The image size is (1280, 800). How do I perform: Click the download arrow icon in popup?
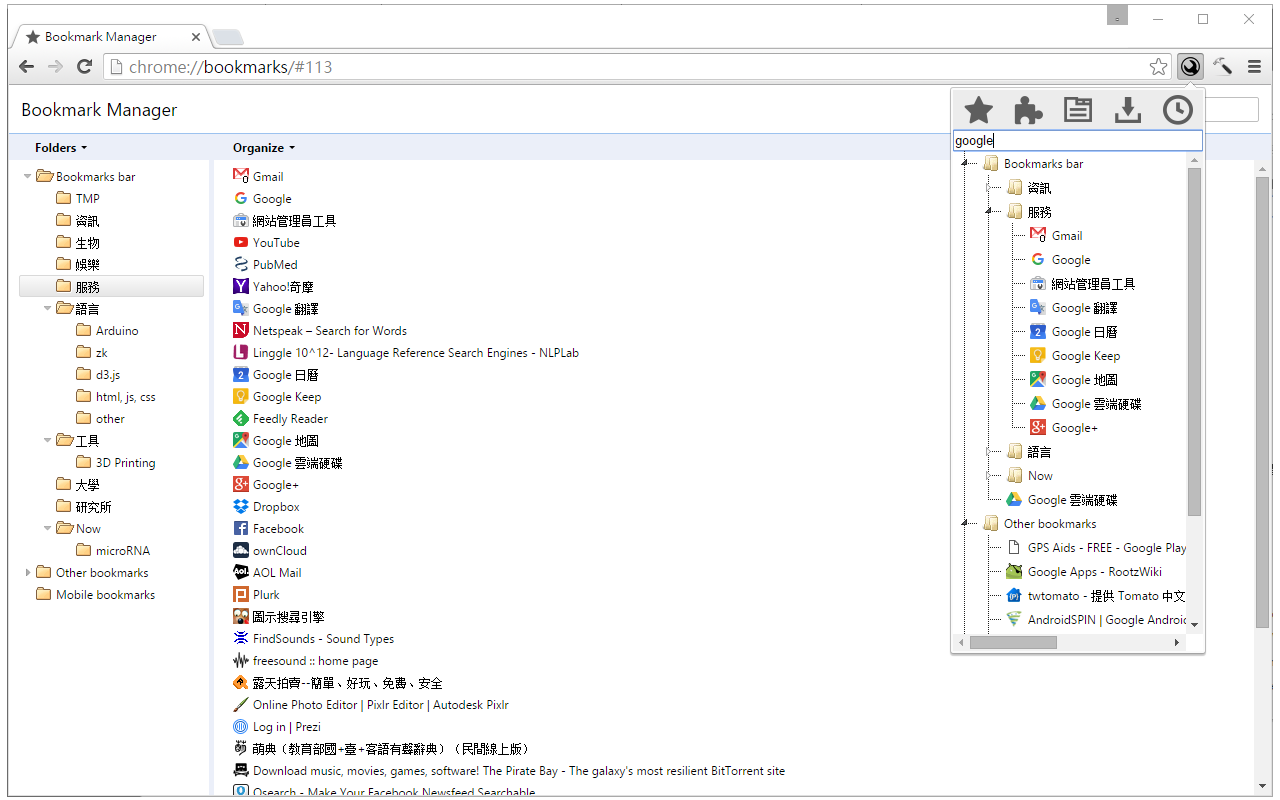point(1127,110)
